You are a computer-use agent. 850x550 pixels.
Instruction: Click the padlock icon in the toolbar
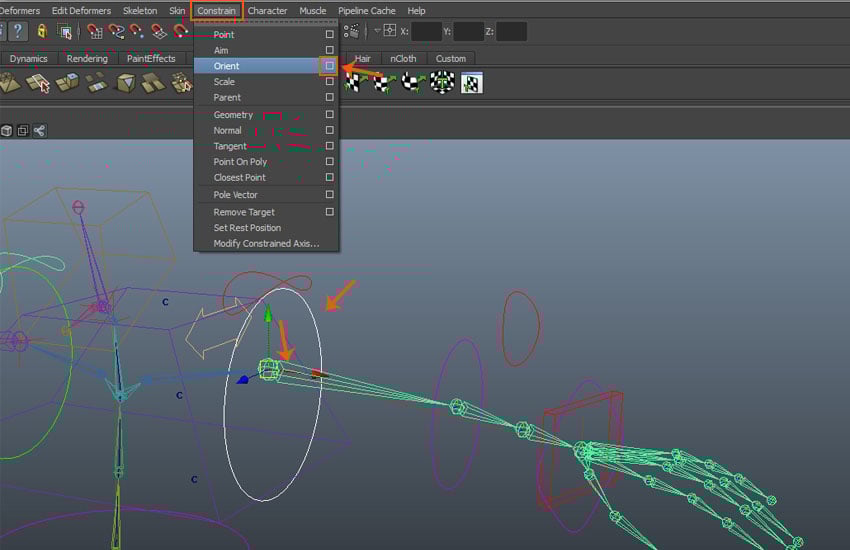pyautogui.click(x=42, y=31)
